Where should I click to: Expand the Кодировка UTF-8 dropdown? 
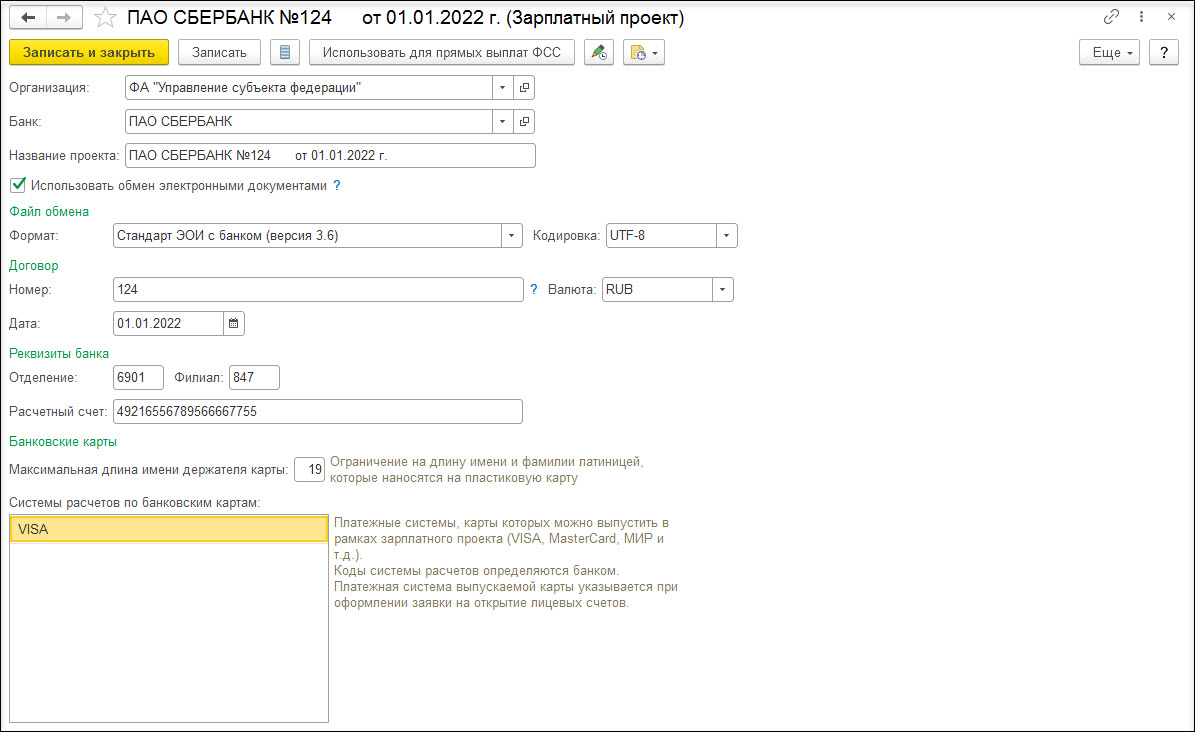726,236
